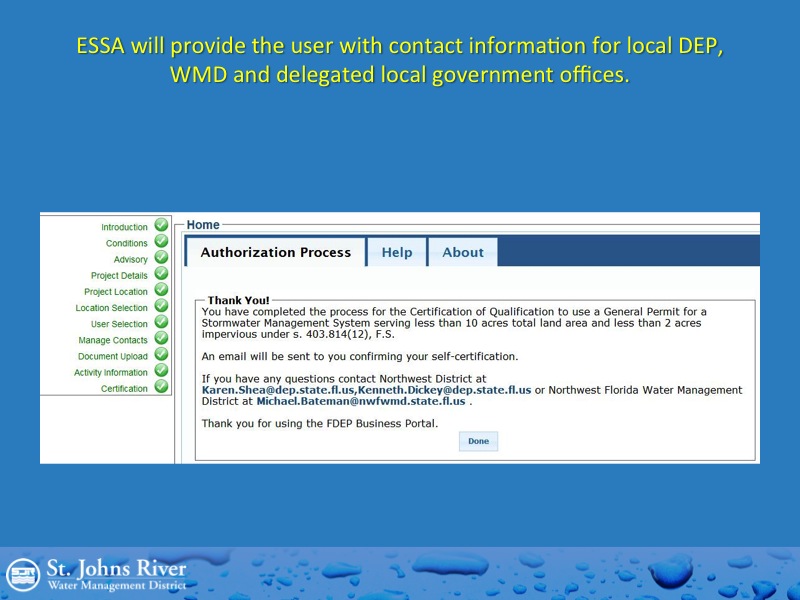Go to the Project Location step
This screenshot has height=600, width=800.
point(115,292)
